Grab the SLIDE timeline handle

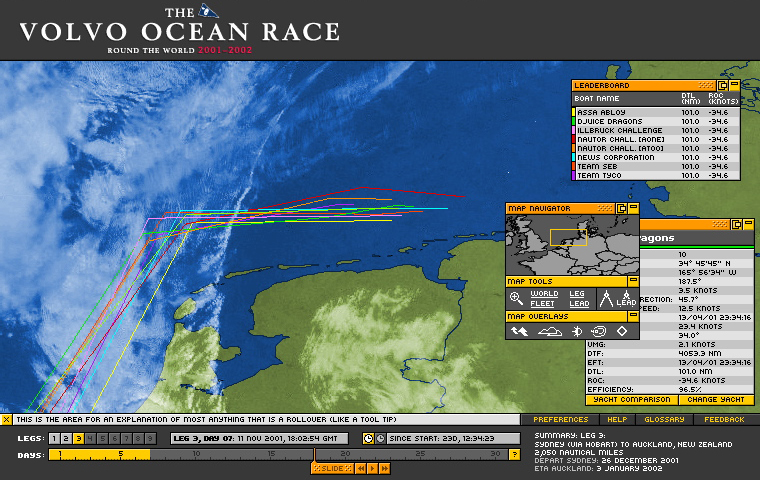332,468
